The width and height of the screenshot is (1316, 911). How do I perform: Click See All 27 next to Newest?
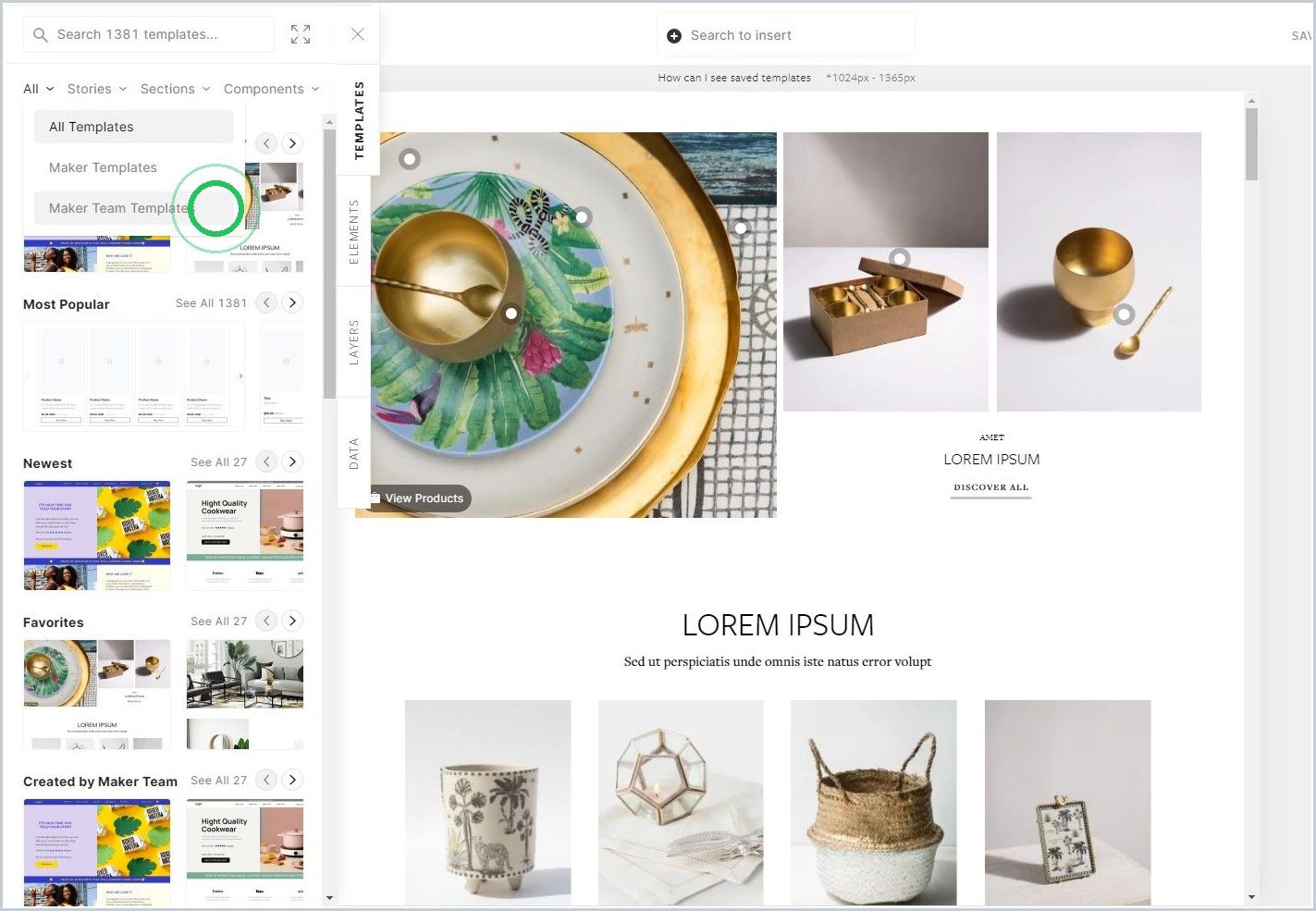218,462
